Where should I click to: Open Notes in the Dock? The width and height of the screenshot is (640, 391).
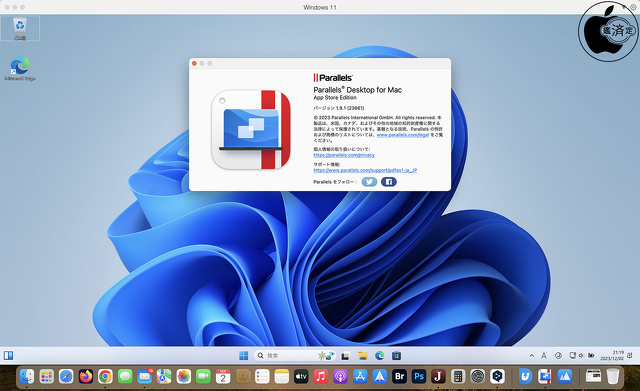point(282,376)
